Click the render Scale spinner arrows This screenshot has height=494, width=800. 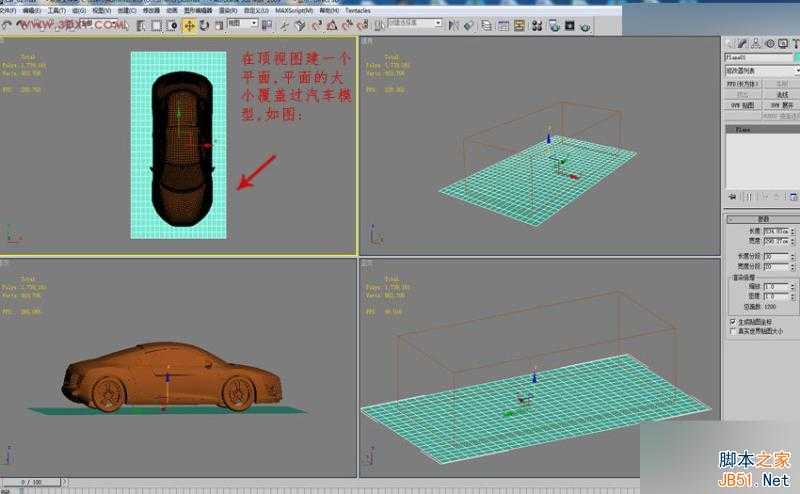[x=792, y=287]
